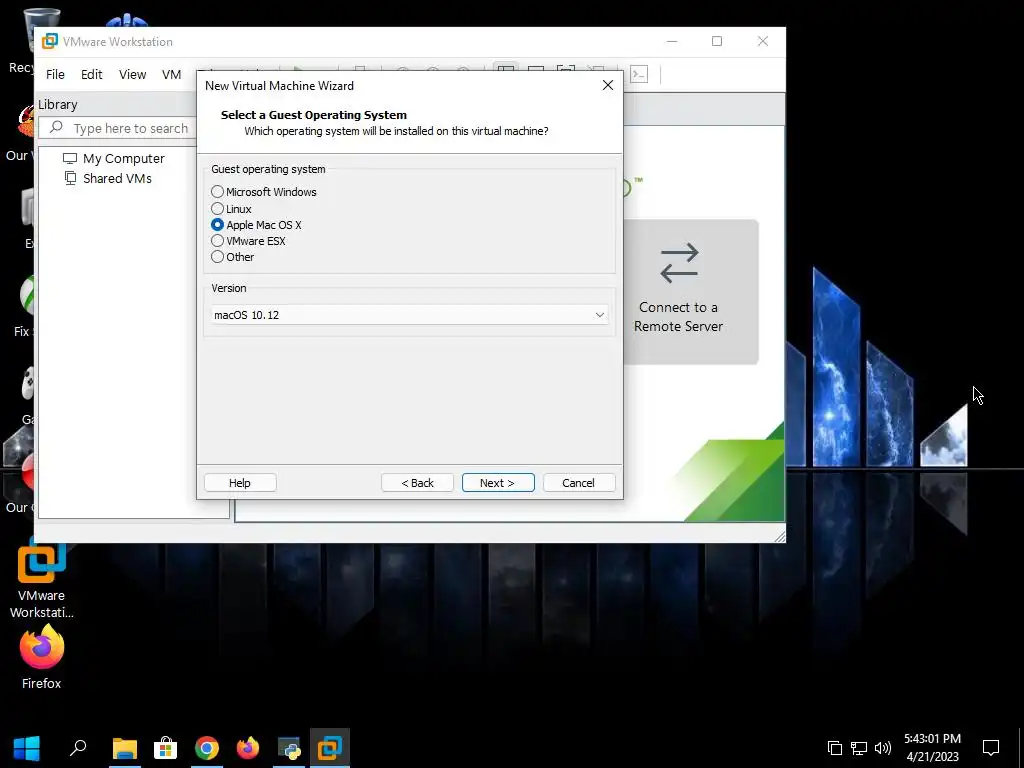This screenshot has height=768, width=1024.
Task: Open the Windows Start menu
Action: (x=26, y=748)
